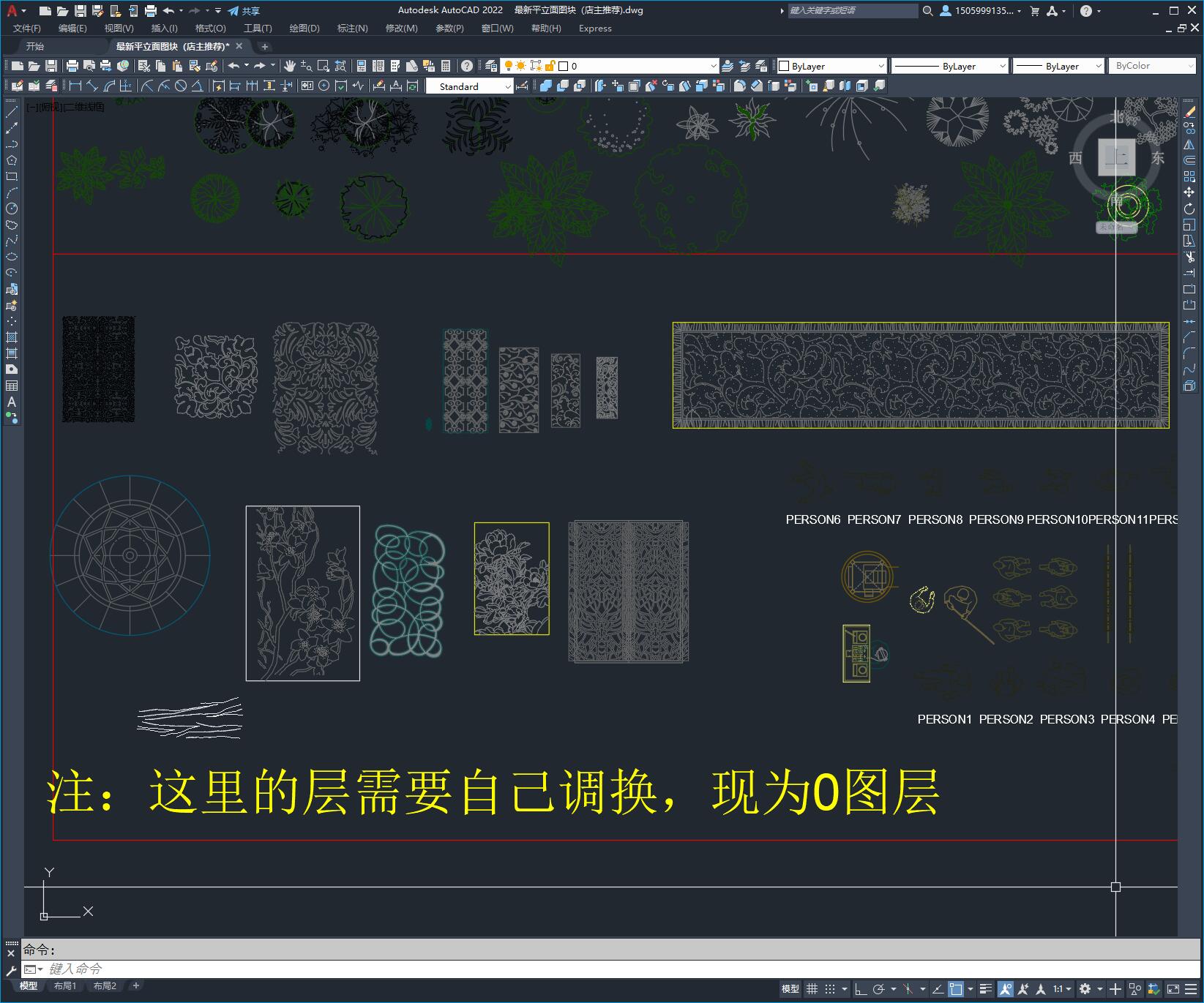Image resolution: width=1204 pixels, height=1003 pixels.
Task: Switch to the 布局1 layout tab
Action: pos(65,985)
